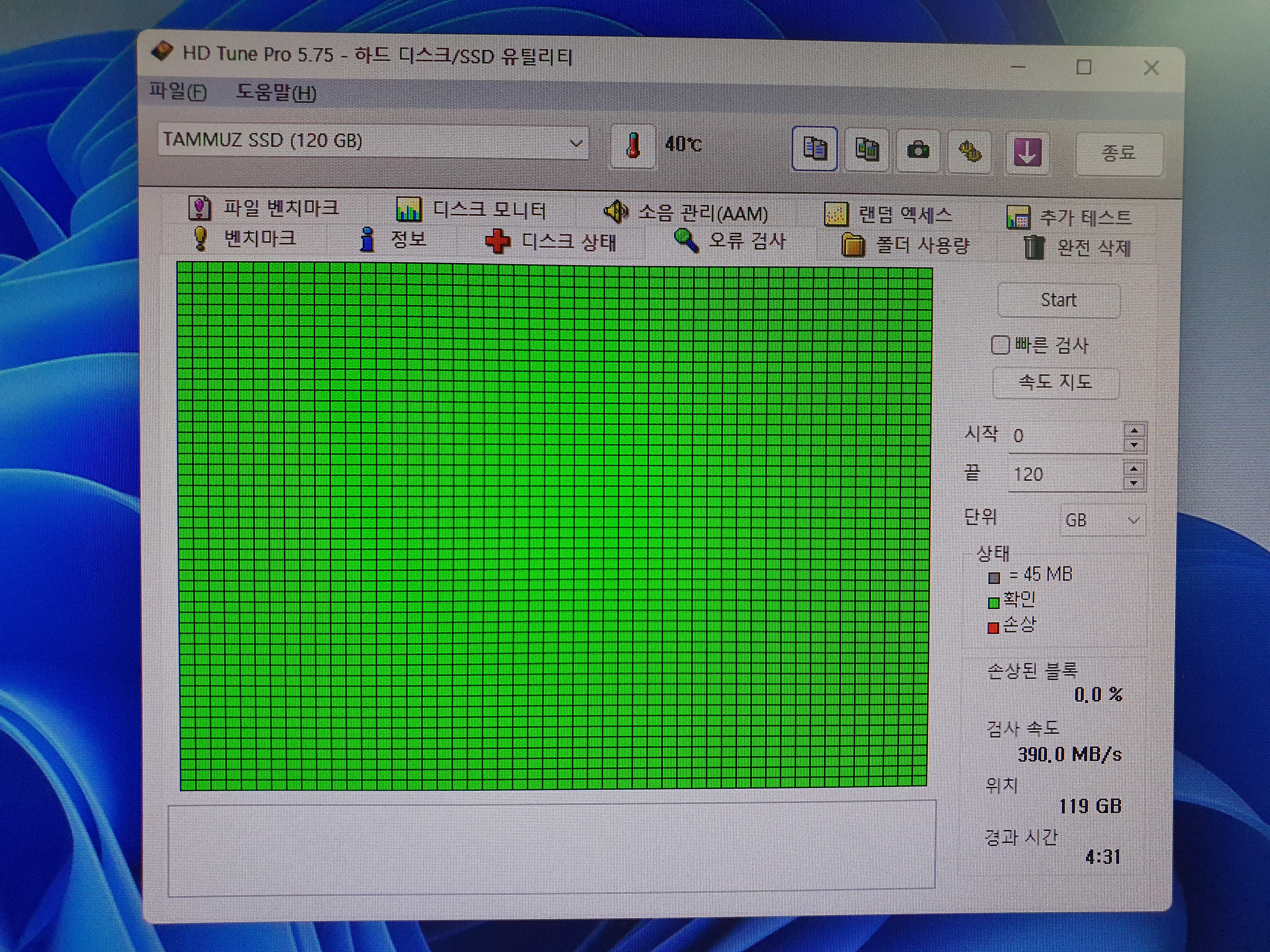1270x952 pixels.
Task: Switch to the 벤치마크 tab
Action: [x=245, y=238]
